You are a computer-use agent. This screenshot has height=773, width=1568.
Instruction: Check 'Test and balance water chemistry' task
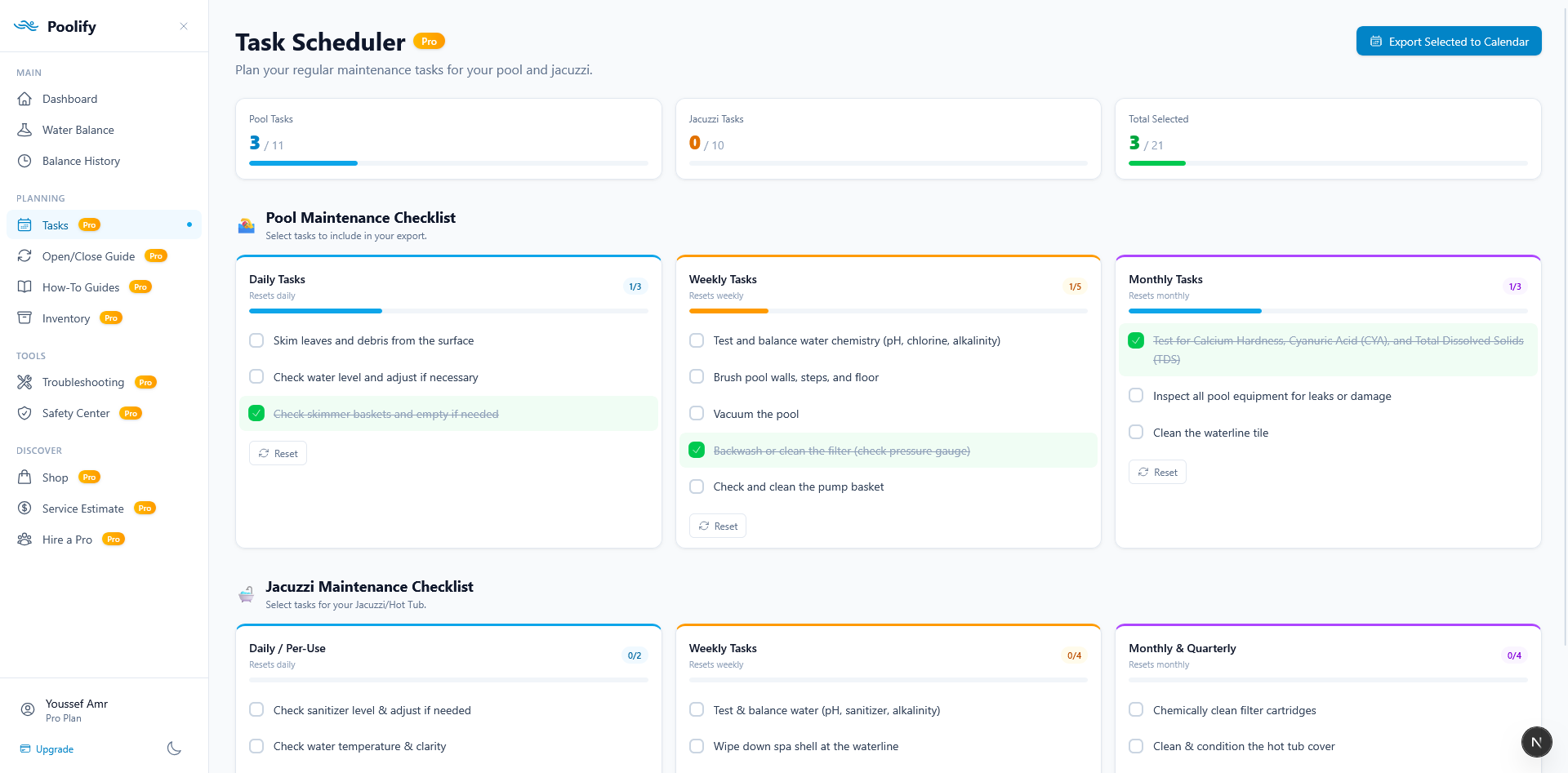pos(697,340)
